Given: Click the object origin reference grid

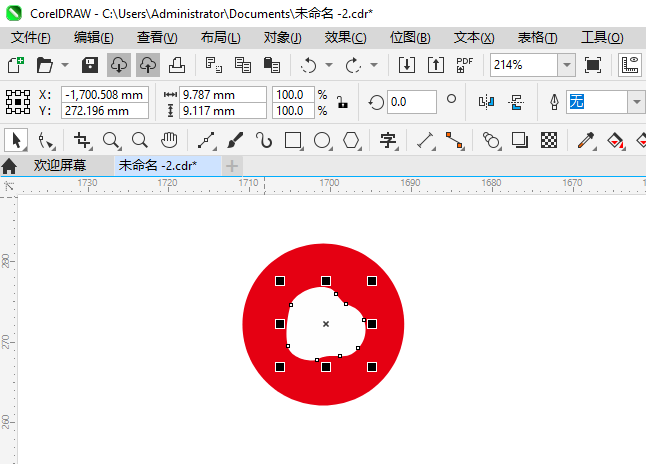Looking at the screenshot, I should 18,102.
